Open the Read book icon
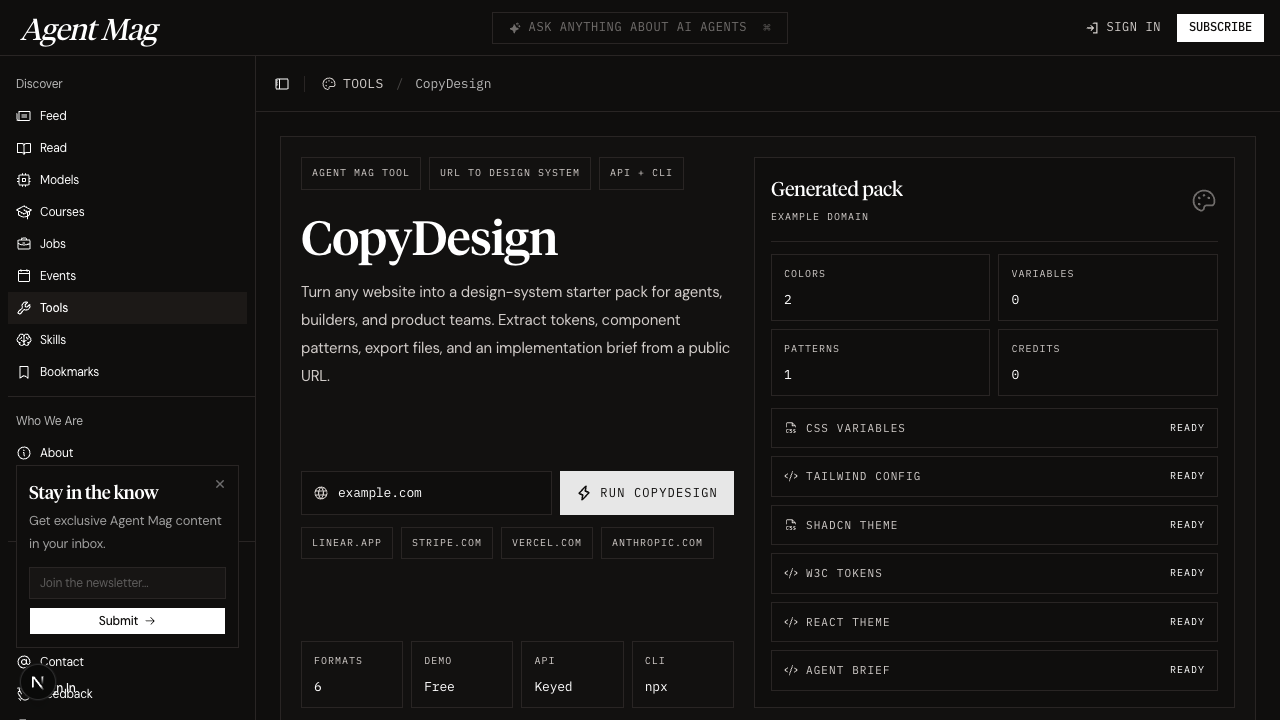Viewport: 1280px width, 720px height. point(24,148)
